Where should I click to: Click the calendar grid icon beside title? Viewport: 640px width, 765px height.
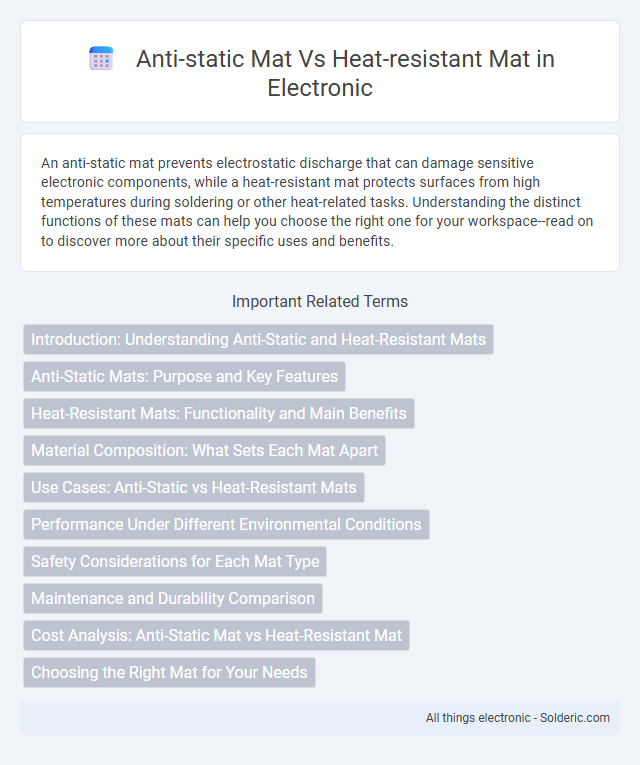[101, 59]
